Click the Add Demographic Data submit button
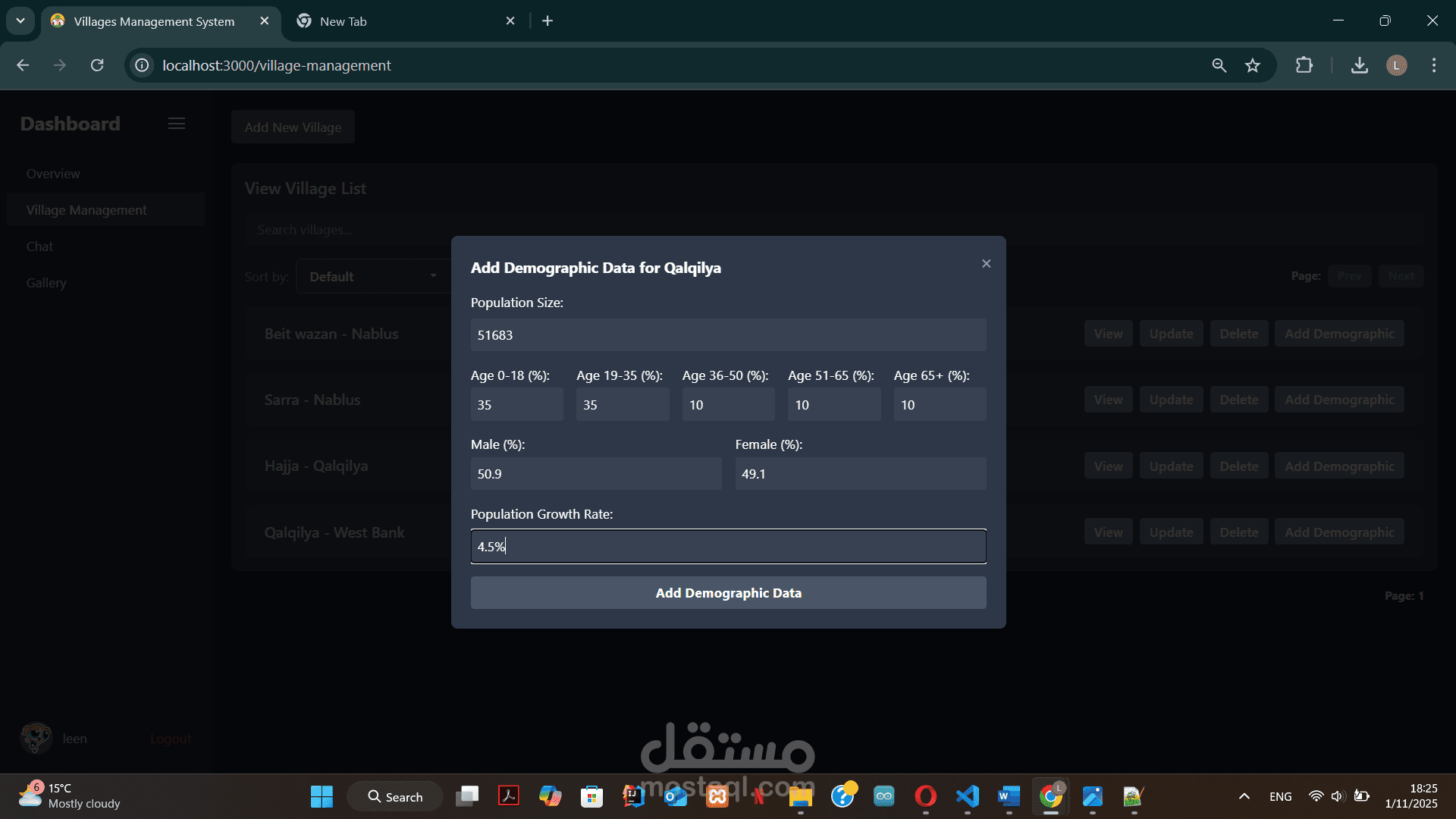The width and height of the screenshot is (1456, 819). (x=728, y=593)
